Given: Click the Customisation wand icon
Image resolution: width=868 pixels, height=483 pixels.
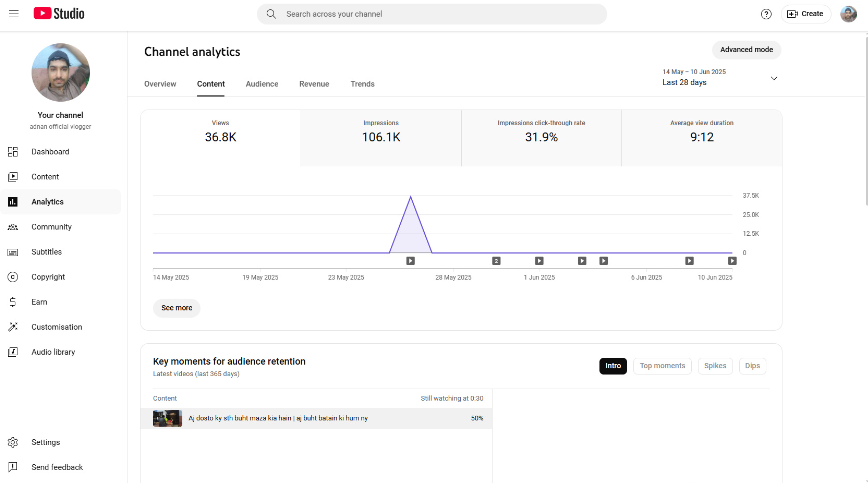Looking at the screenshot, I should coord(13,327).
